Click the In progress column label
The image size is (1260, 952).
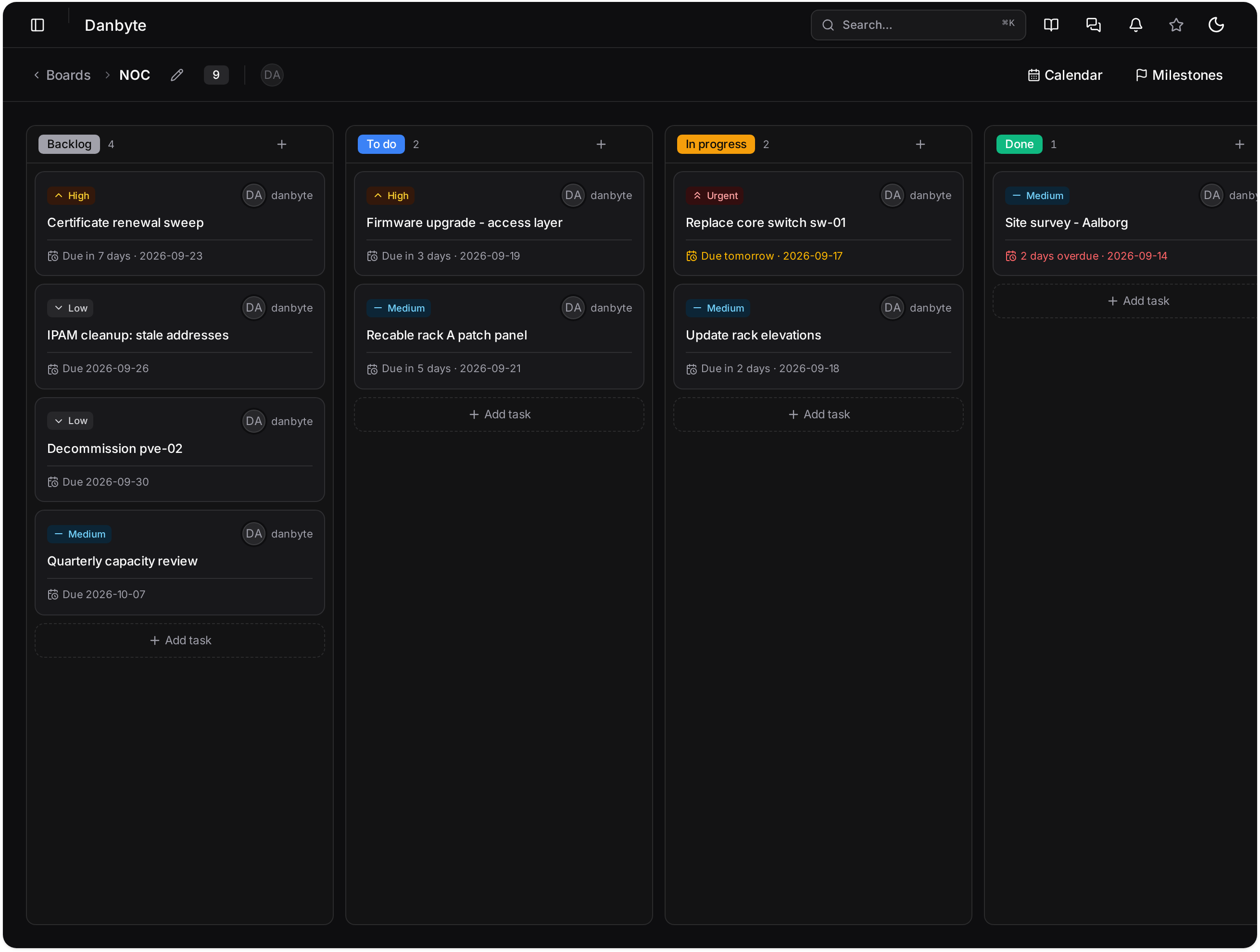716,145
